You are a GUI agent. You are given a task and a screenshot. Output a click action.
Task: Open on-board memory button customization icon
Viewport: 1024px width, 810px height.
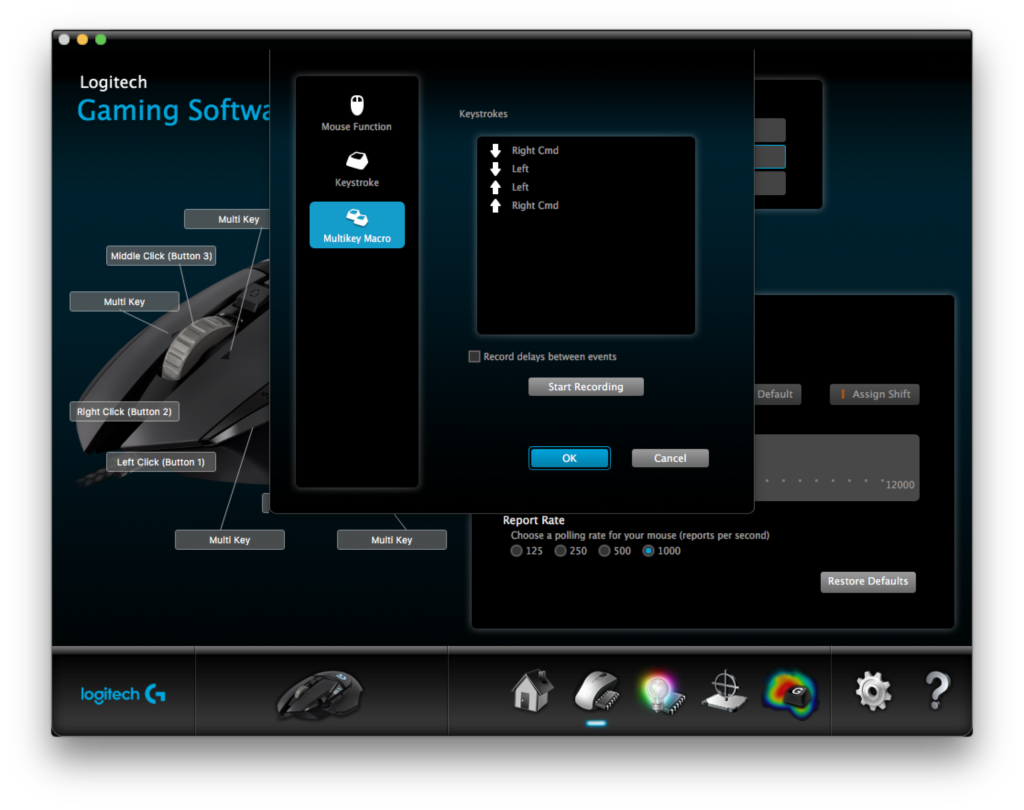(596, 691)
